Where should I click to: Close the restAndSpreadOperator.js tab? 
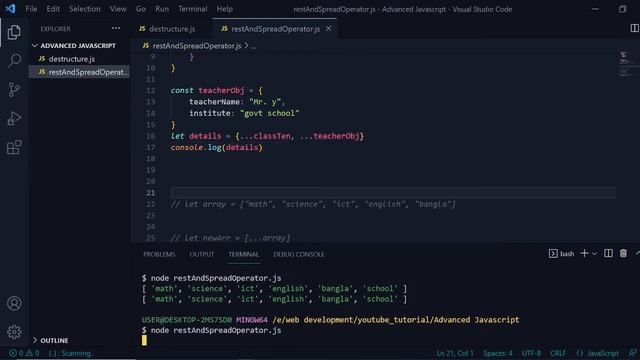329,29
